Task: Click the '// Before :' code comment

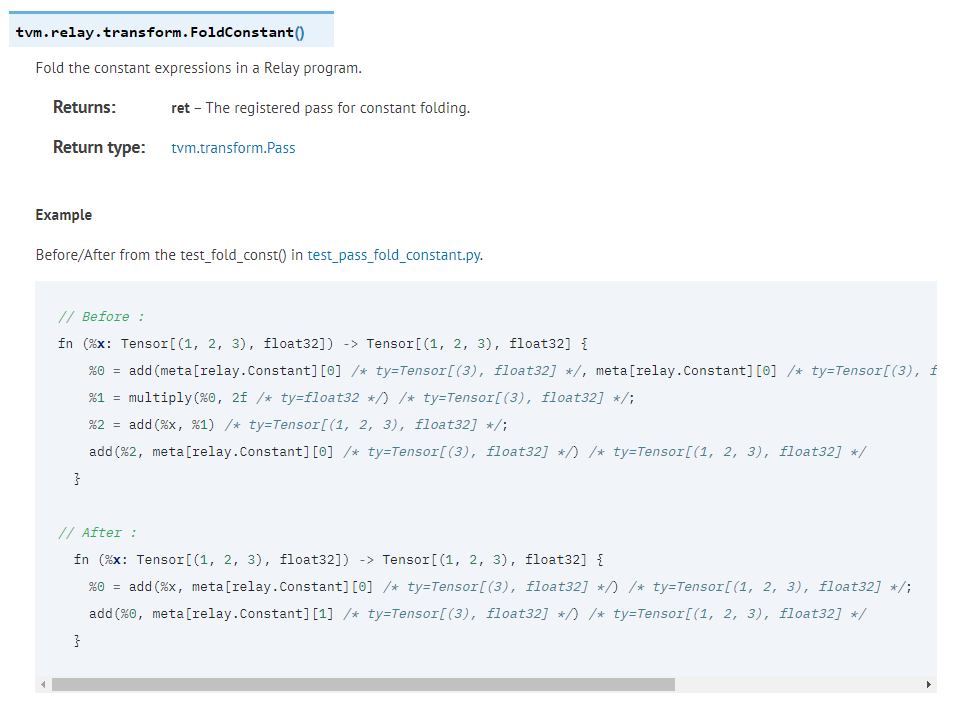Action: point(101,317)
